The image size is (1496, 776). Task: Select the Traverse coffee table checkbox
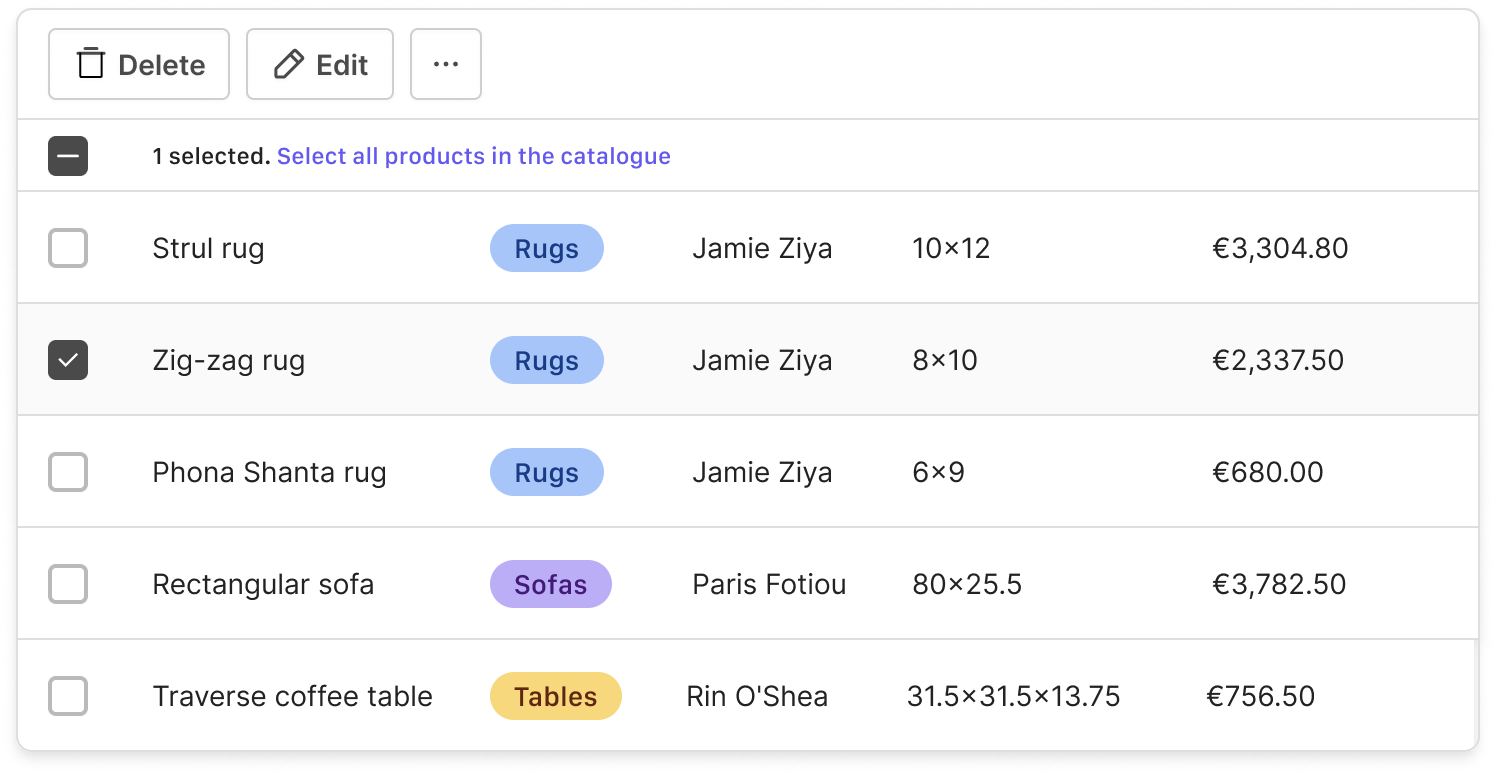click(68, 696)
